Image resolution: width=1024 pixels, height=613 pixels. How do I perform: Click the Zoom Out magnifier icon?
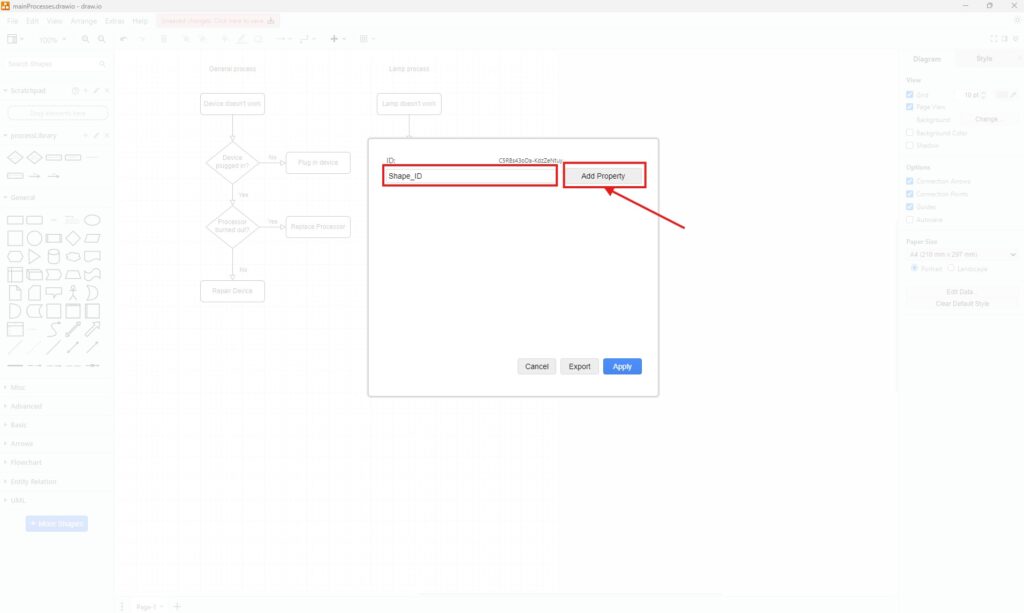tap(102, 39)
